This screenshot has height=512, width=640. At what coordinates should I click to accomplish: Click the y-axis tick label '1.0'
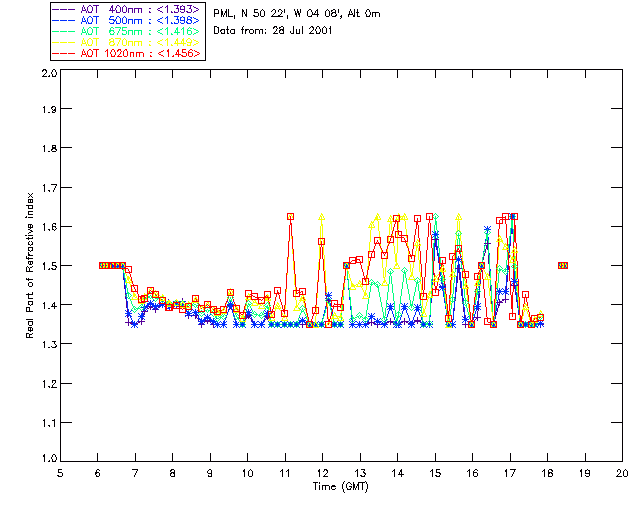(x=49, y=458)
